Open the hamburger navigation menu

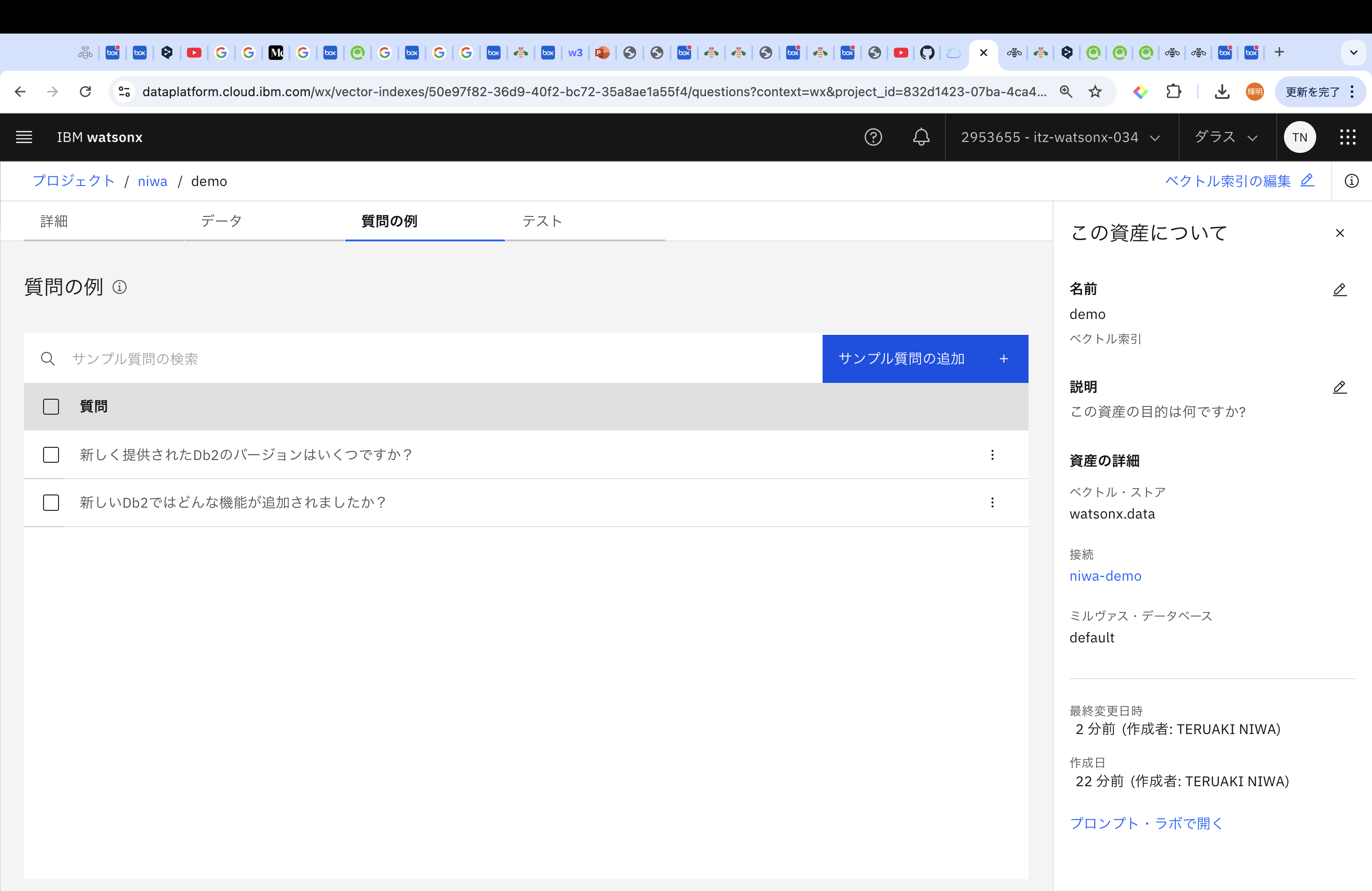click(x=24, y=137)
